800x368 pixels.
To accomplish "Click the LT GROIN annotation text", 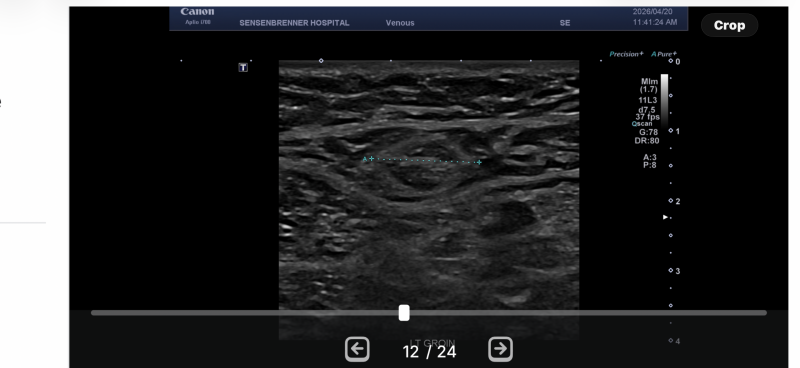I will [432, 342].
